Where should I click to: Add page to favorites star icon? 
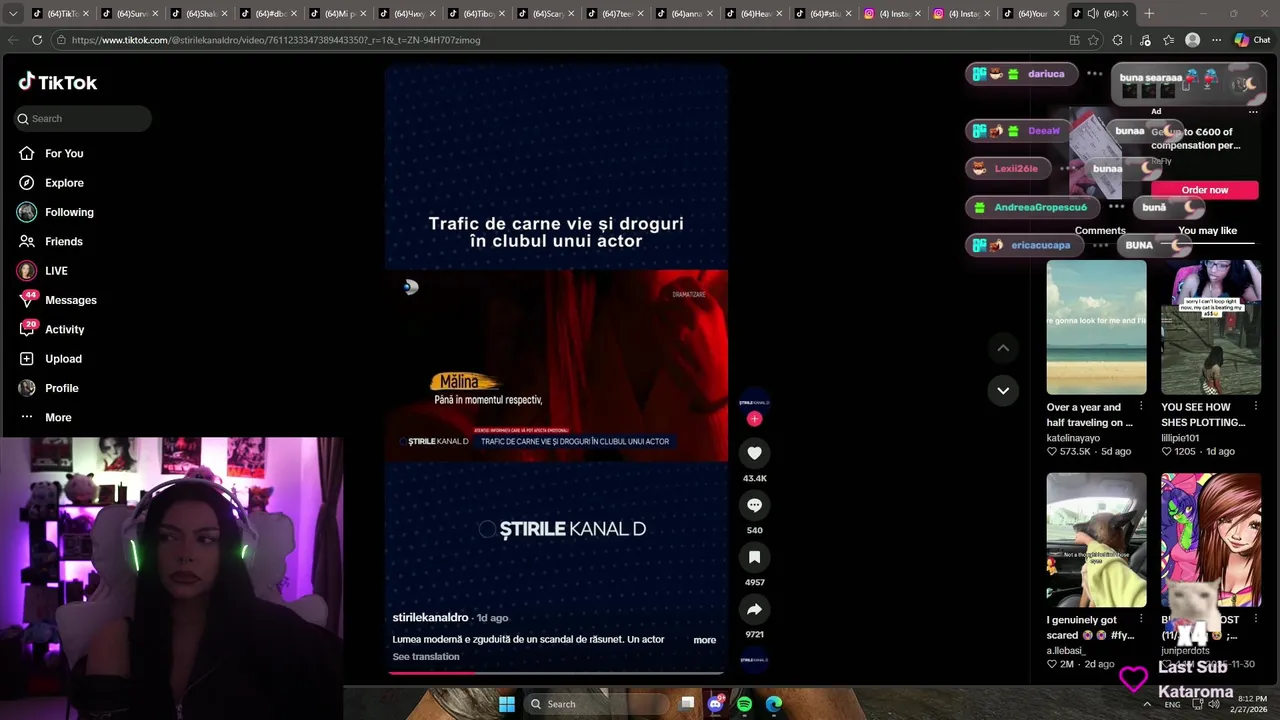tap(1093, 40)
